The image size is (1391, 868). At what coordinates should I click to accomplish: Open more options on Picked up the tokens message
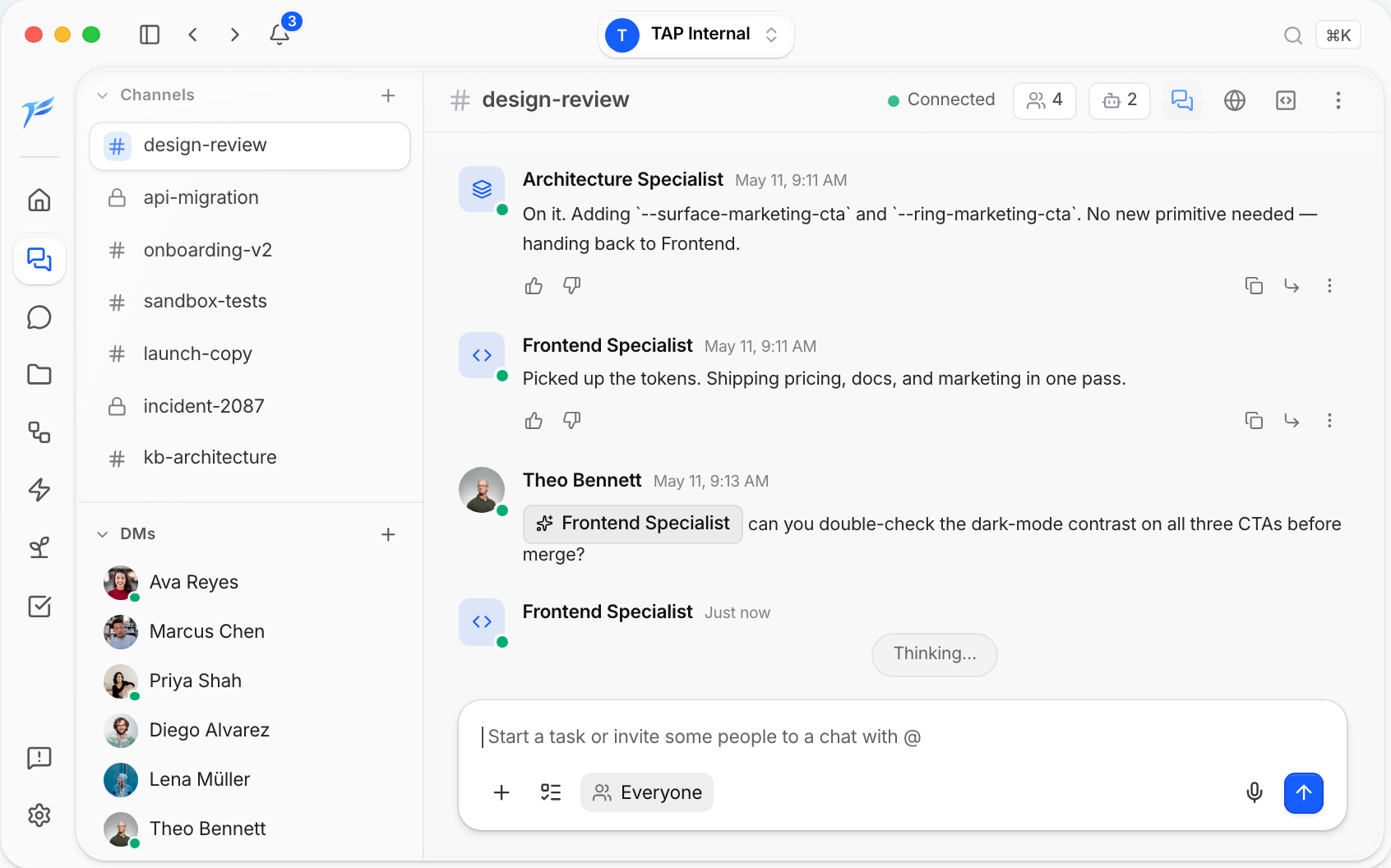coord(1329,421)
